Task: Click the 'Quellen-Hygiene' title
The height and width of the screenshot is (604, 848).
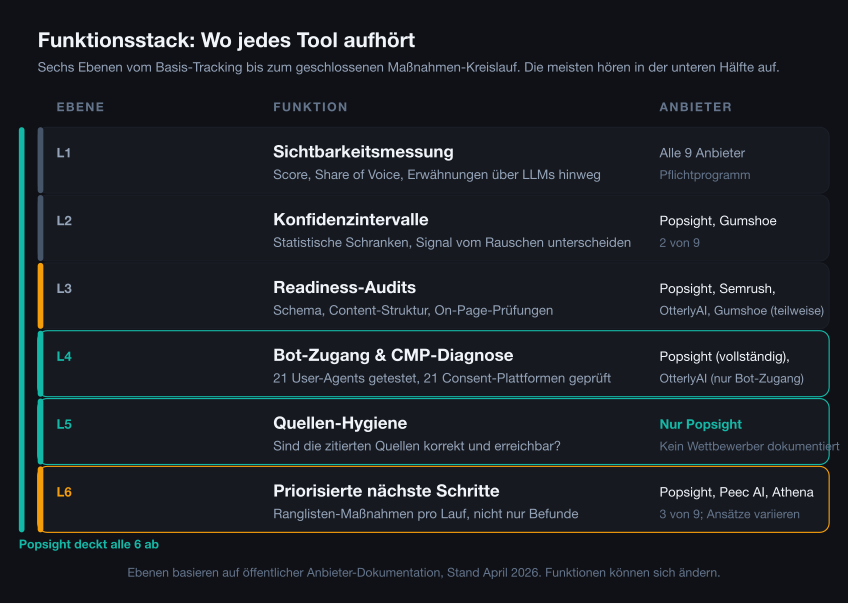Action: pyautogui.click(x=340, y=423)
